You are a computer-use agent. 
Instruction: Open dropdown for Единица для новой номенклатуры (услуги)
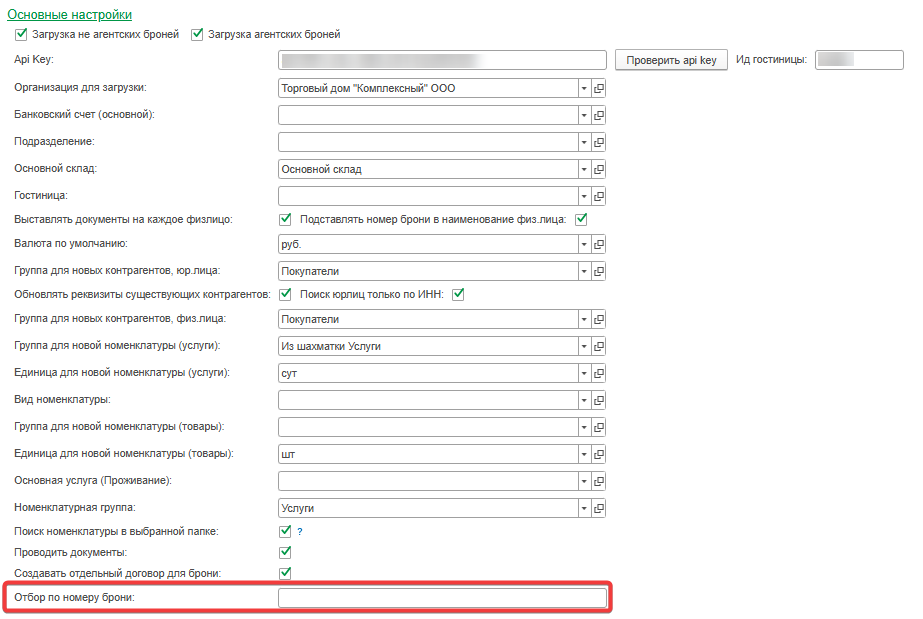[584, 373]
